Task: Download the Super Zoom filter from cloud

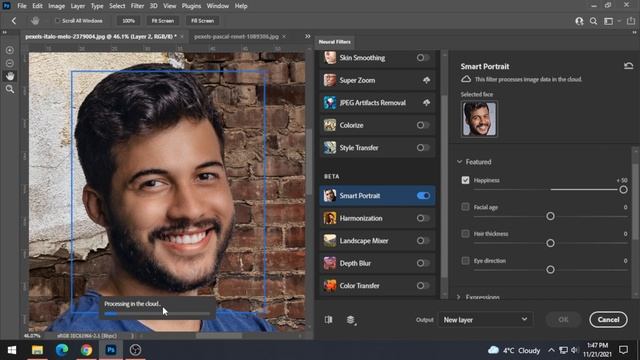Action: (426, 80)
